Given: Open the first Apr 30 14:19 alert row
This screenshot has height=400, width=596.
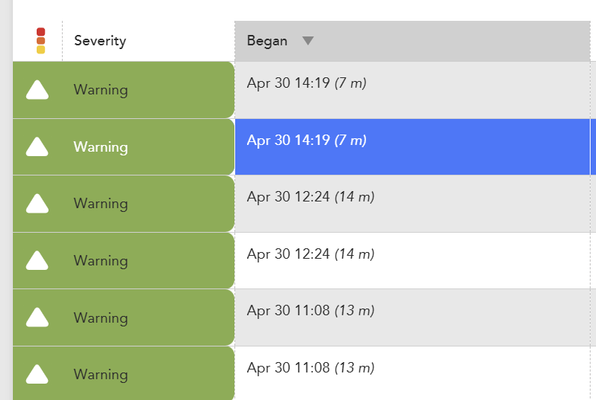Looking at the screenshot, I should click(x=412, y=90).
